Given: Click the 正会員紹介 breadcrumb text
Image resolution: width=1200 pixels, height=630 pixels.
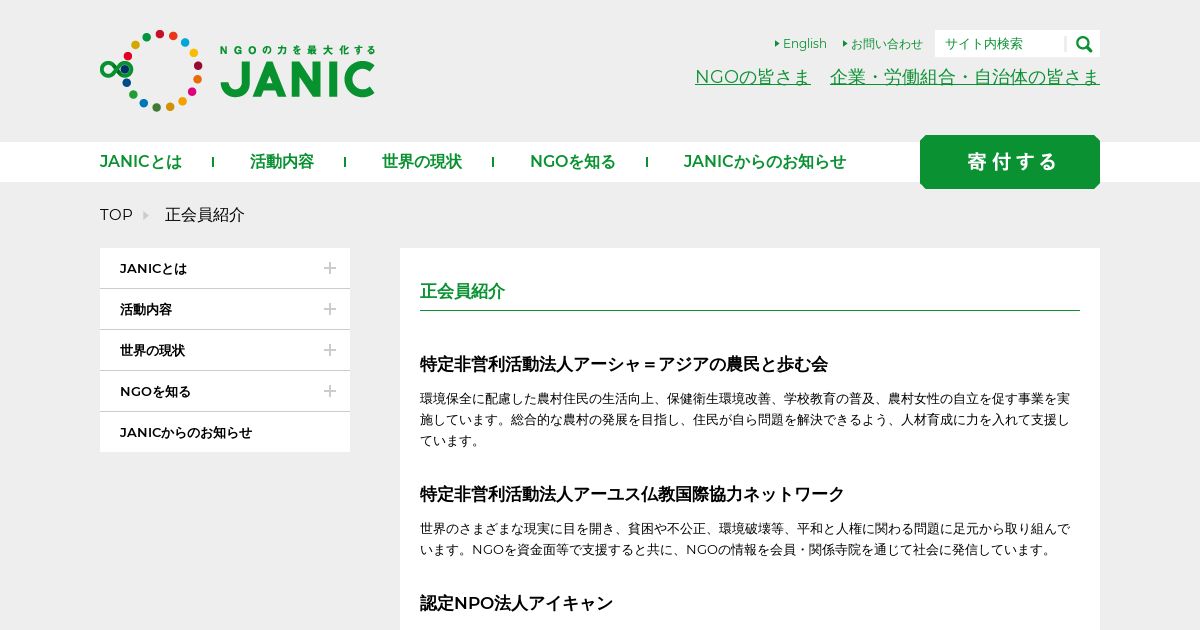Looking at the screenshot, I should [205, 215].
